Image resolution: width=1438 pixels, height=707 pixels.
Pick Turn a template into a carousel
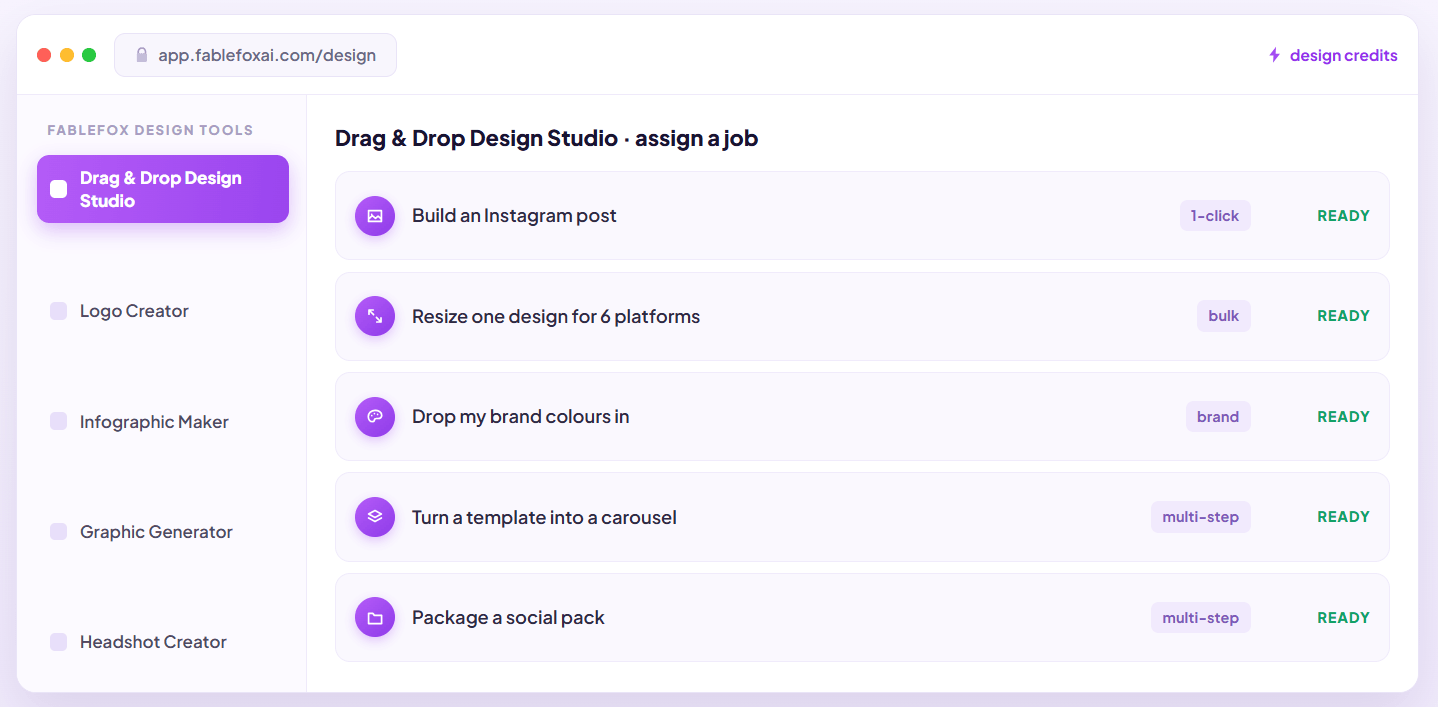862,517
